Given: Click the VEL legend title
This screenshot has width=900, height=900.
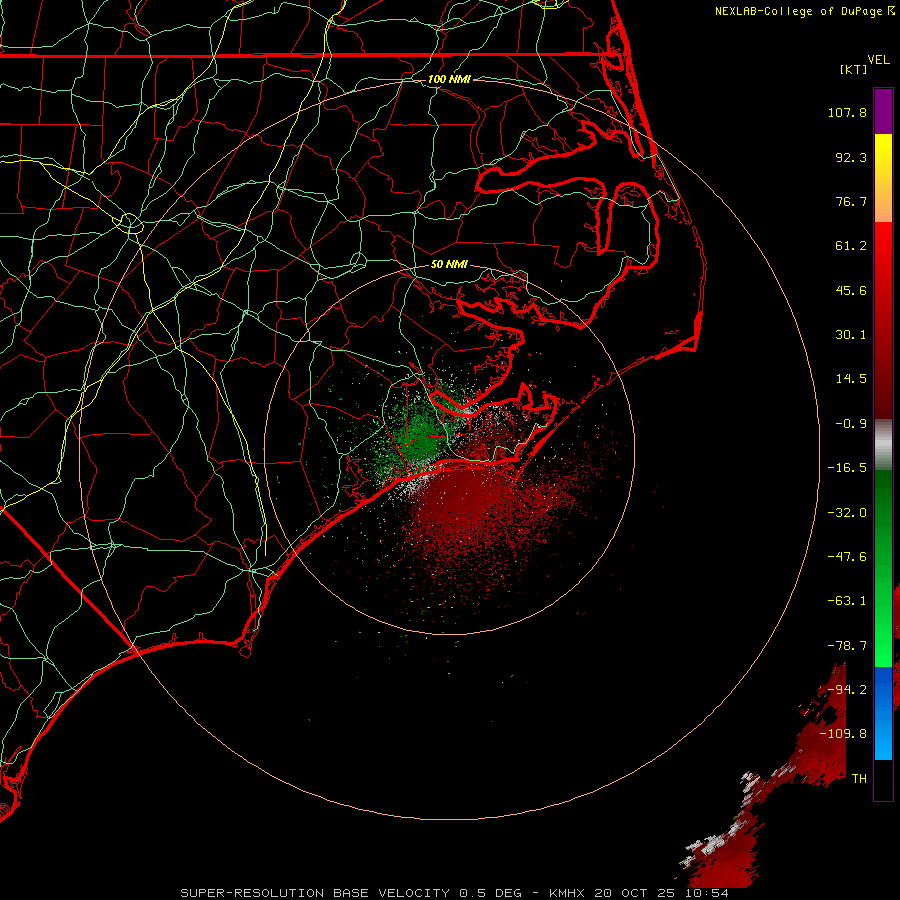Looking at the screenshot, I should coord(879,59).
